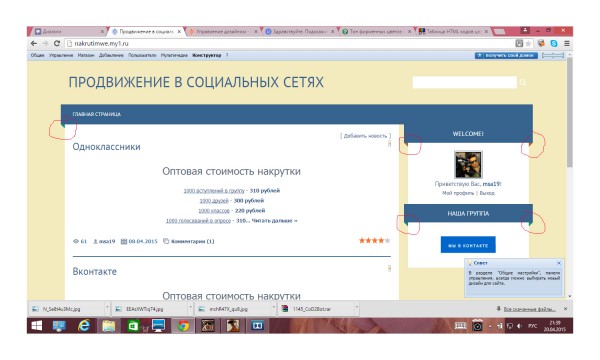The width and height of the screenshot is (600, 360).
Task: Click the Мы в Контакте blue button
Action: (468, 245)
